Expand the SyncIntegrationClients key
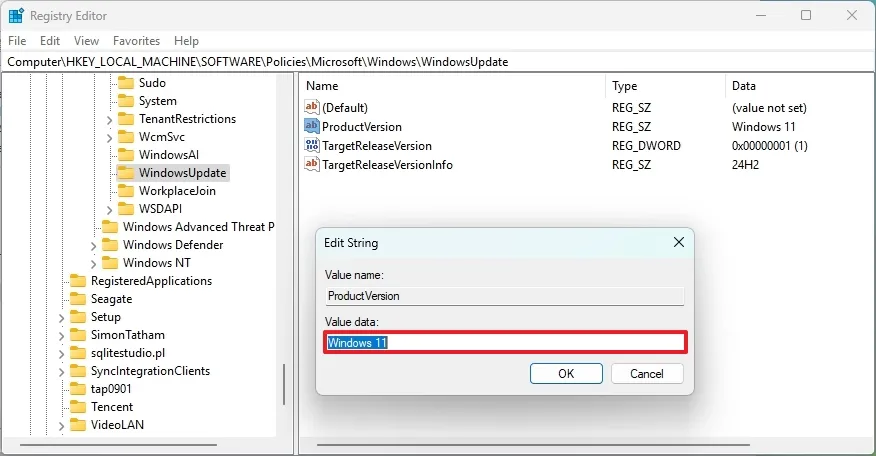876x456 pixels. (61, 372)
